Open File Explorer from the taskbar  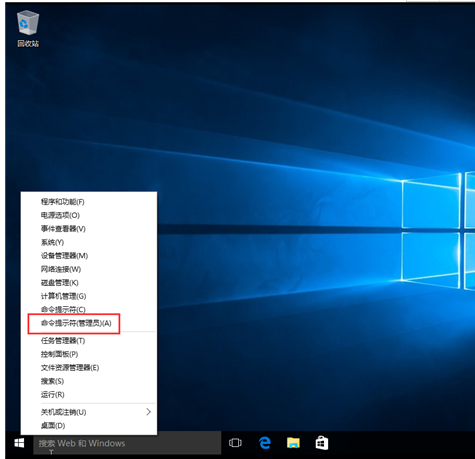pos(293,443)
